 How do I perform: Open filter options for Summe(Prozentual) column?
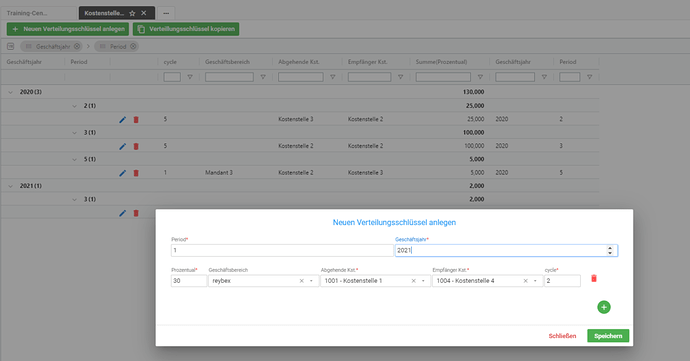480,77
